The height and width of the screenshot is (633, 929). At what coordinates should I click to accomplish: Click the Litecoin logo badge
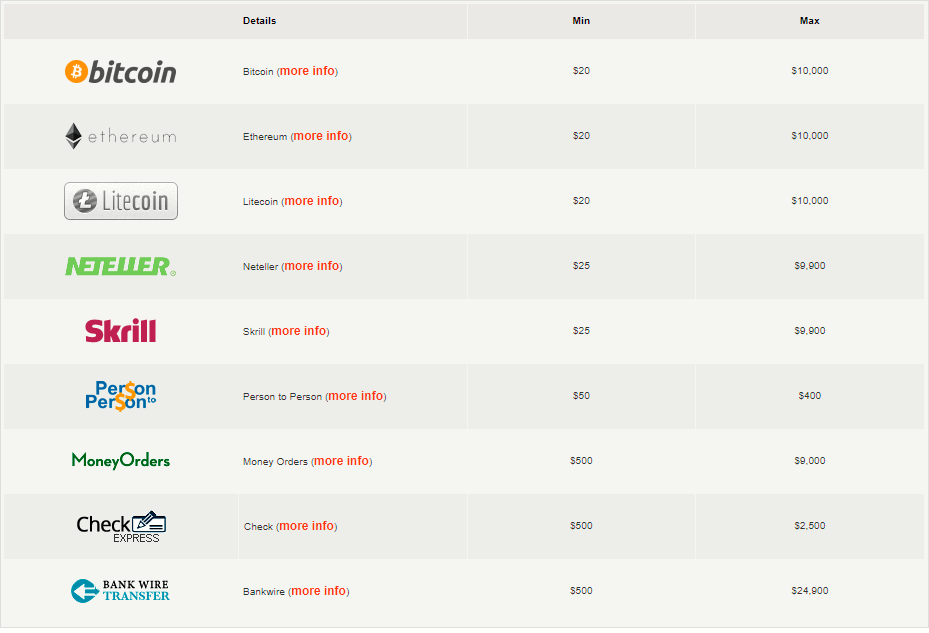tap(121, 201)
